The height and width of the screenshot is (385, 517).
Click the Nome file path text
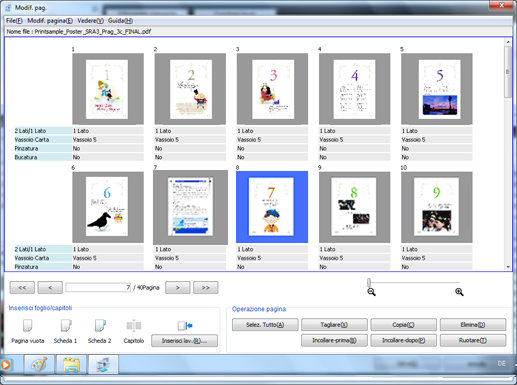[79, 32]
